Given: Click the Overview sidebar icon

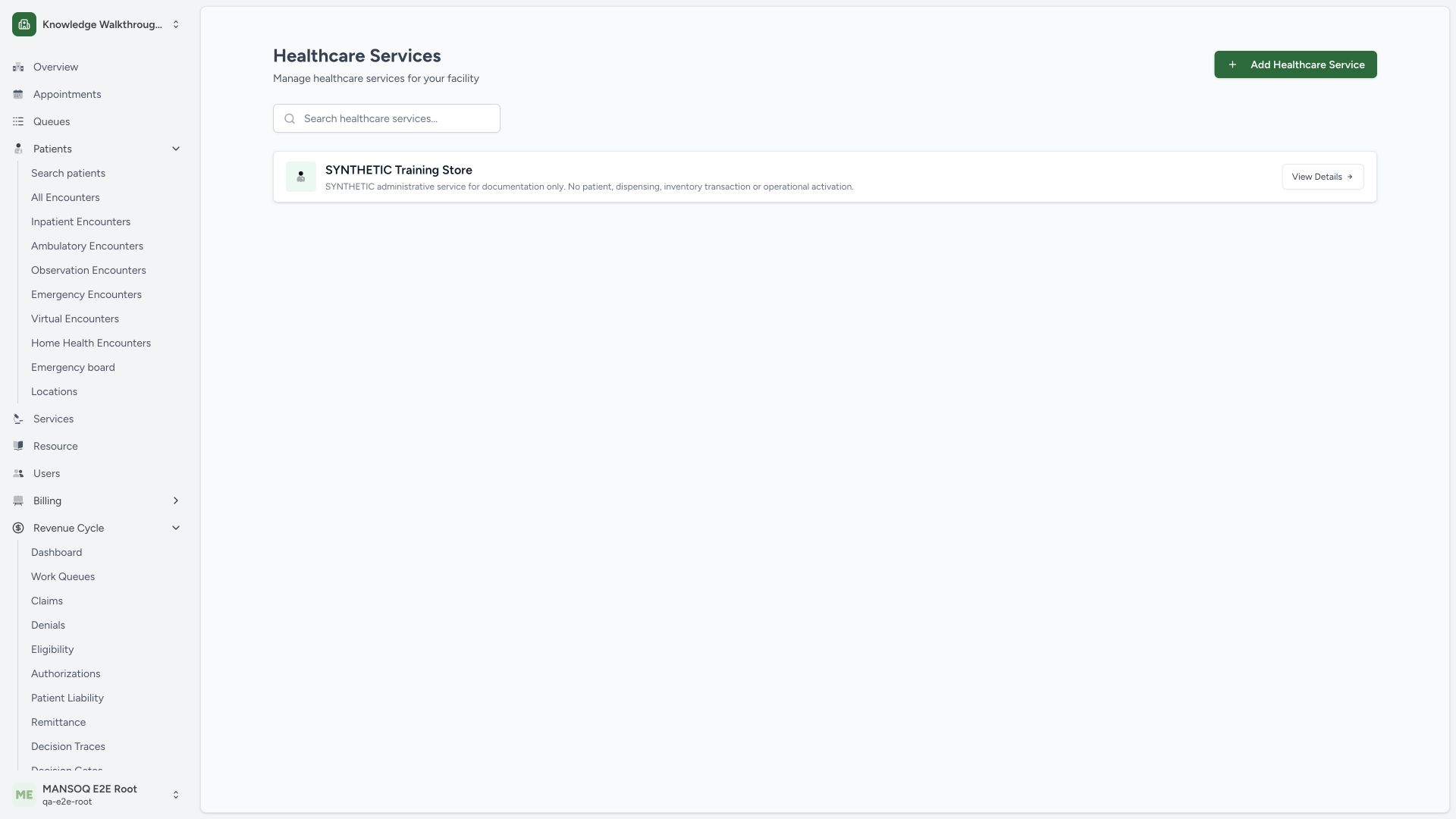Looking at the screenshot, I should tap(18, 67).
